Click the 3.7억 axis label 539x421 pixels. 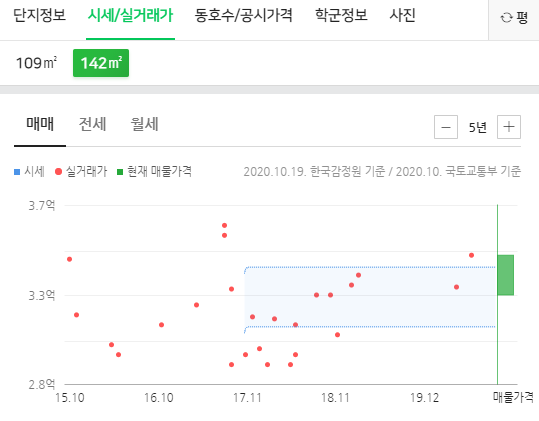pyautogui.click(x=42, y=206)
